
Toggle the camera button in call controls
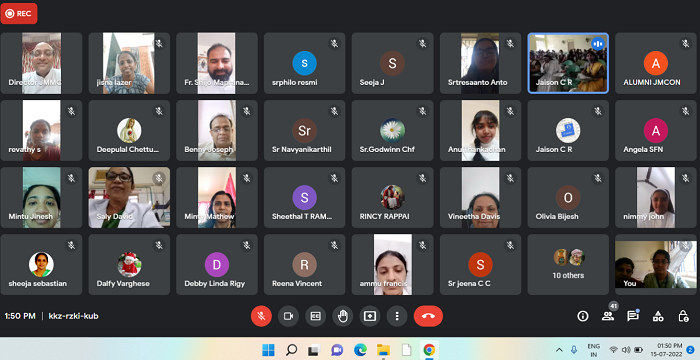288,316
